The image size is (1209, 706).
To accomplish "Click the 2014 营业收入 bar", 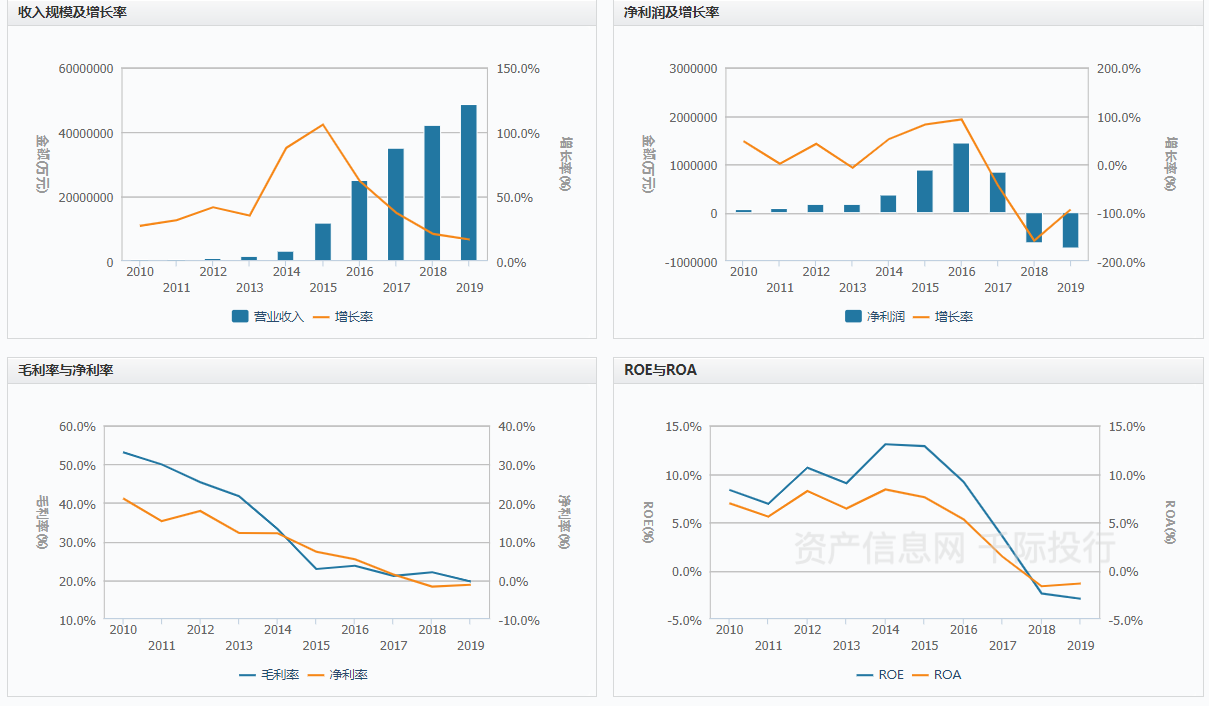I will tap(286, 256).
